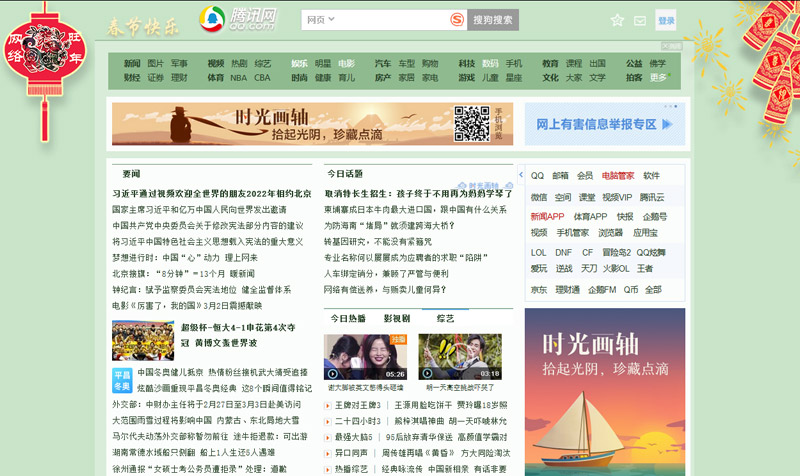The image size is (800, 476).
Task: Open the 应用宝 link
Action: tap(645, 233)
